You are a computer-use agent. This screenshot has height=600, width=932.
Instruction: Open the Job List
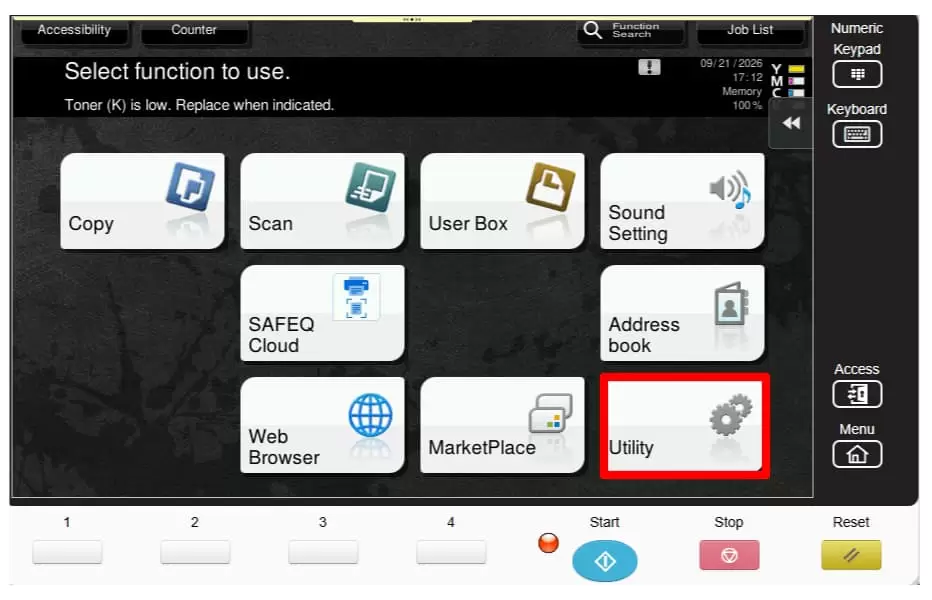click(x=750, y=30)
